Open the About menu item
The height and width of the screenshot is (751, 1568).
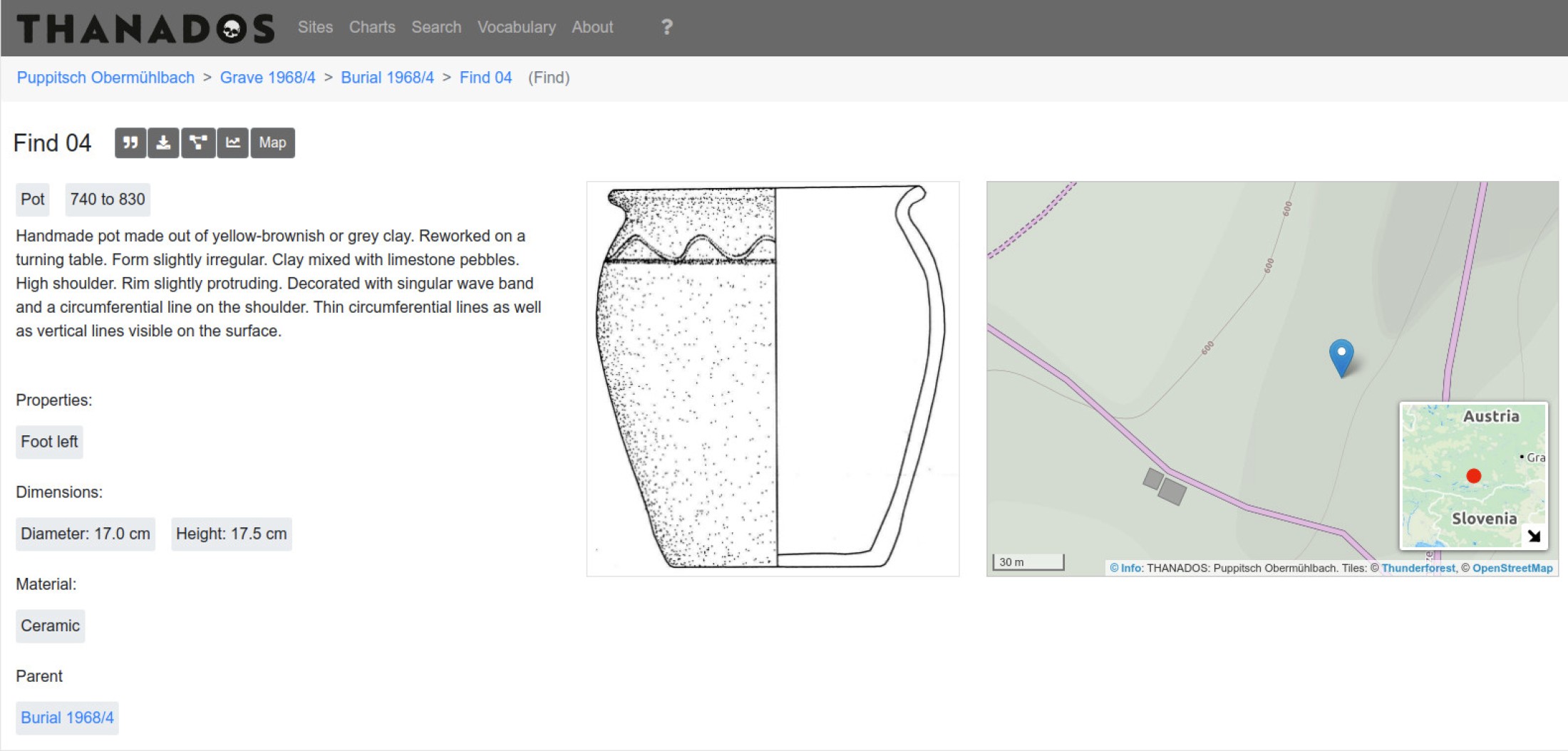592,27
